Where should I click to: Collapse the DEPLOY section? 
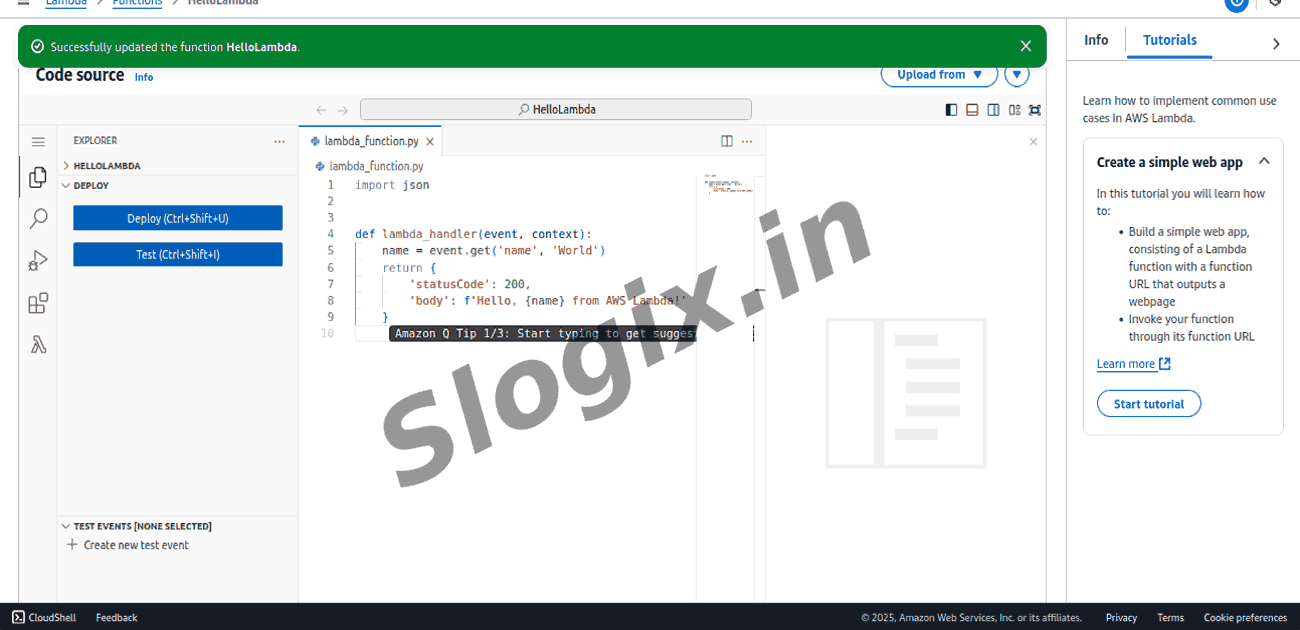[x=90, y=185]
